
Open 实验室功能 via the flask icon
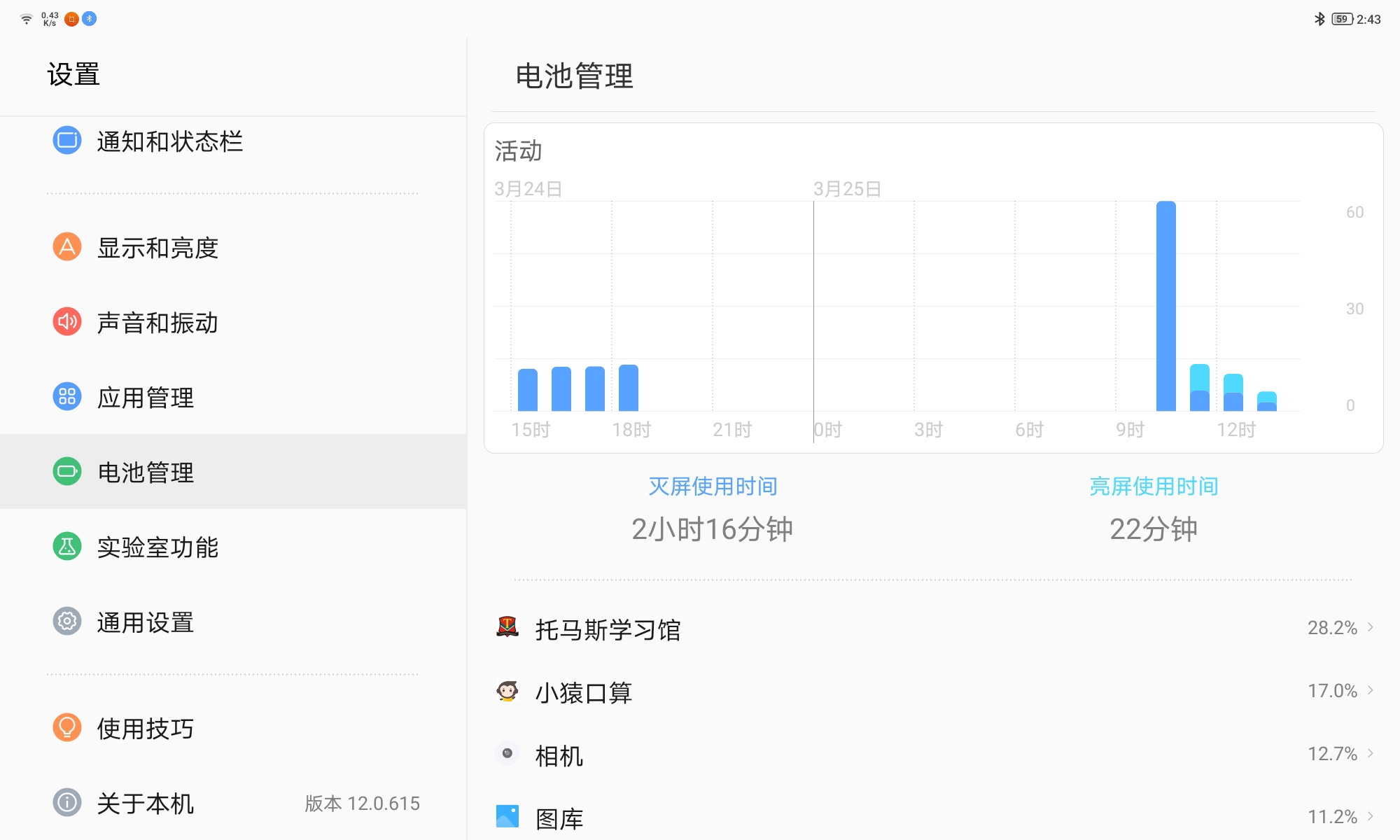pos(66,547)
